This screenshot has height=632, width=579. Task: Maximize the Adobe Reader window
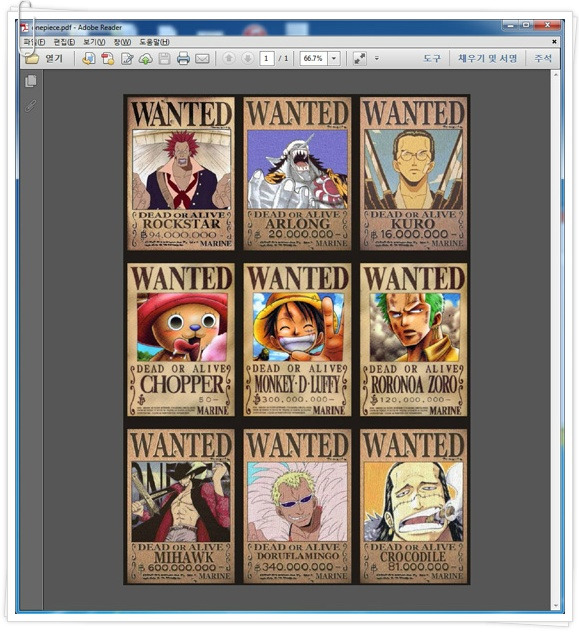(x=525, y=25)
